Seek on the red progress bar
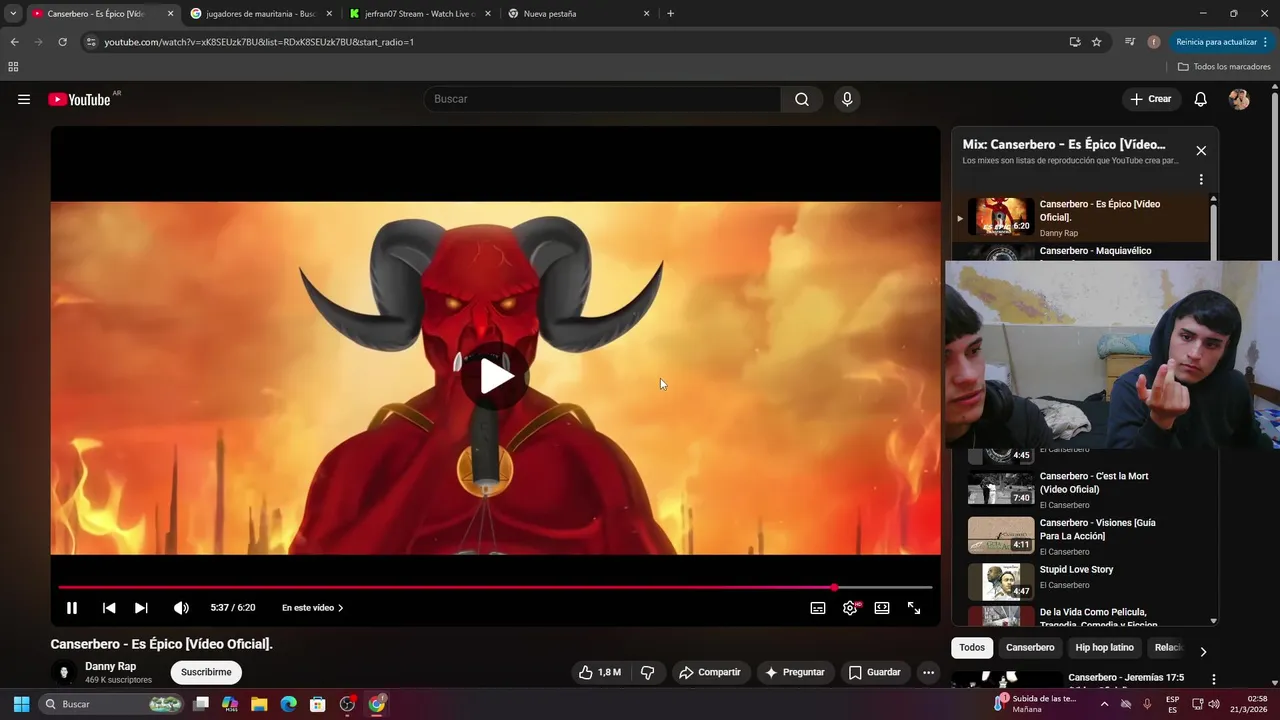 point(495,587)
